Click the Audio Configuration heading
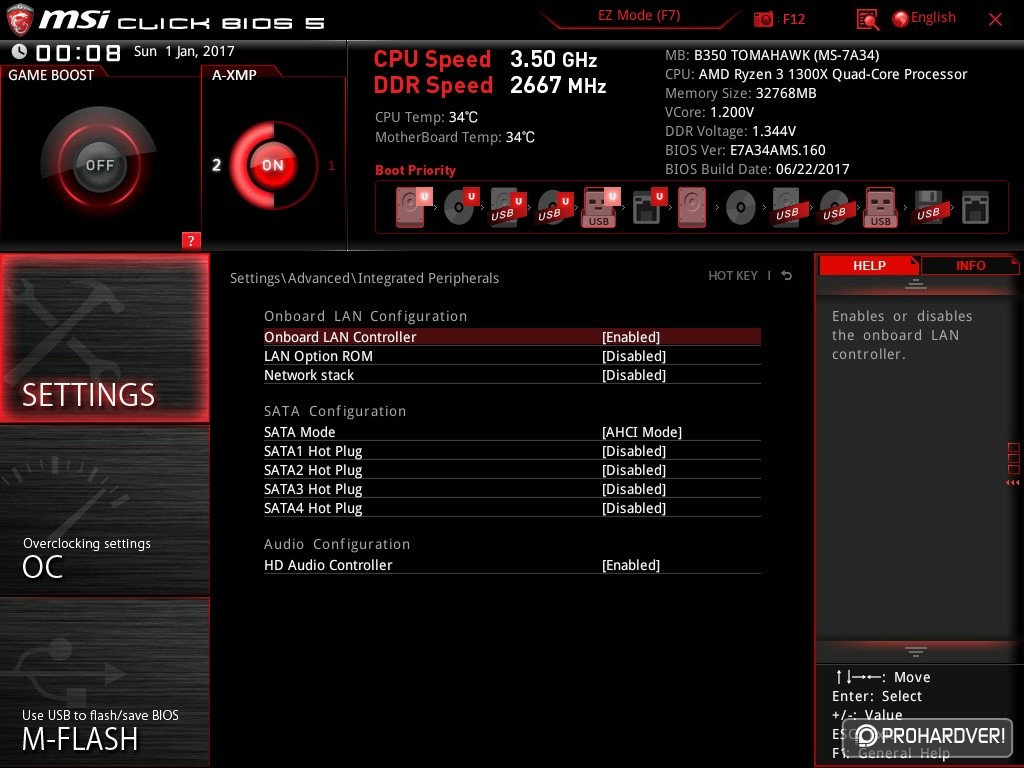Screen dimensions: 1024x768 (x=337, y=544)
